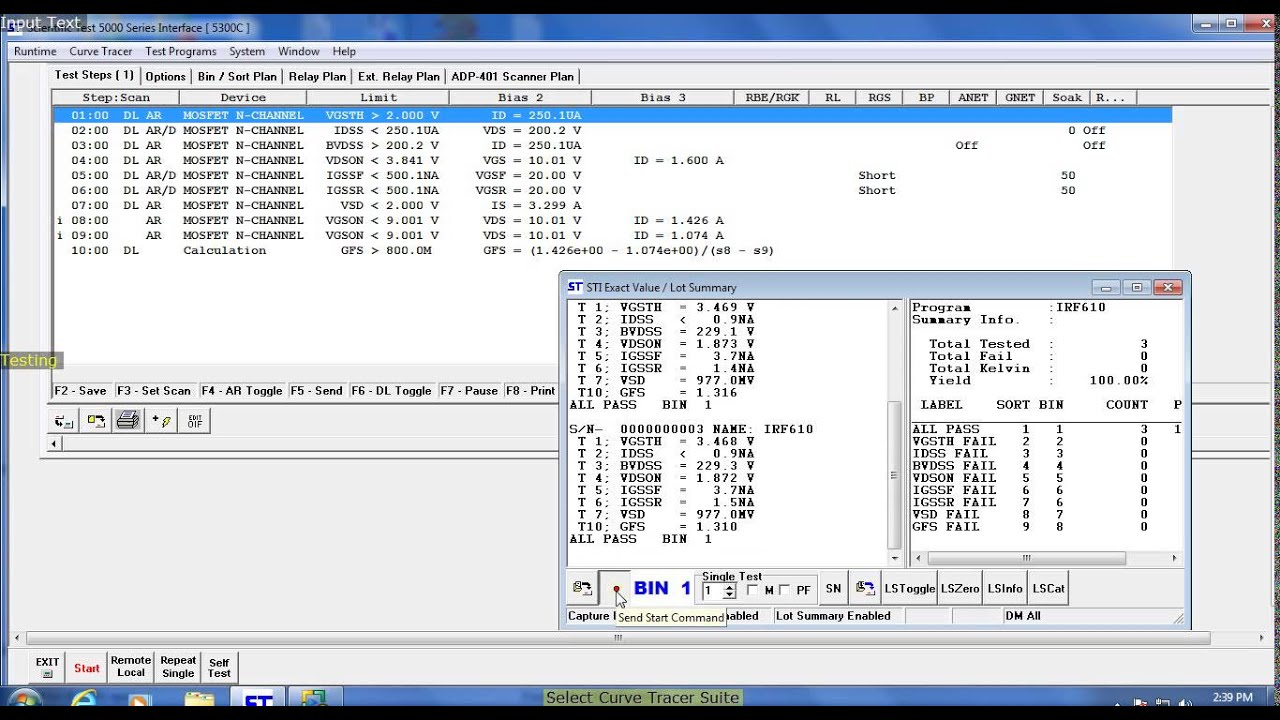Click the Device column header
Image resolution: width=1280 pixels, height=720 pixels.
click(x=243, y=97)
